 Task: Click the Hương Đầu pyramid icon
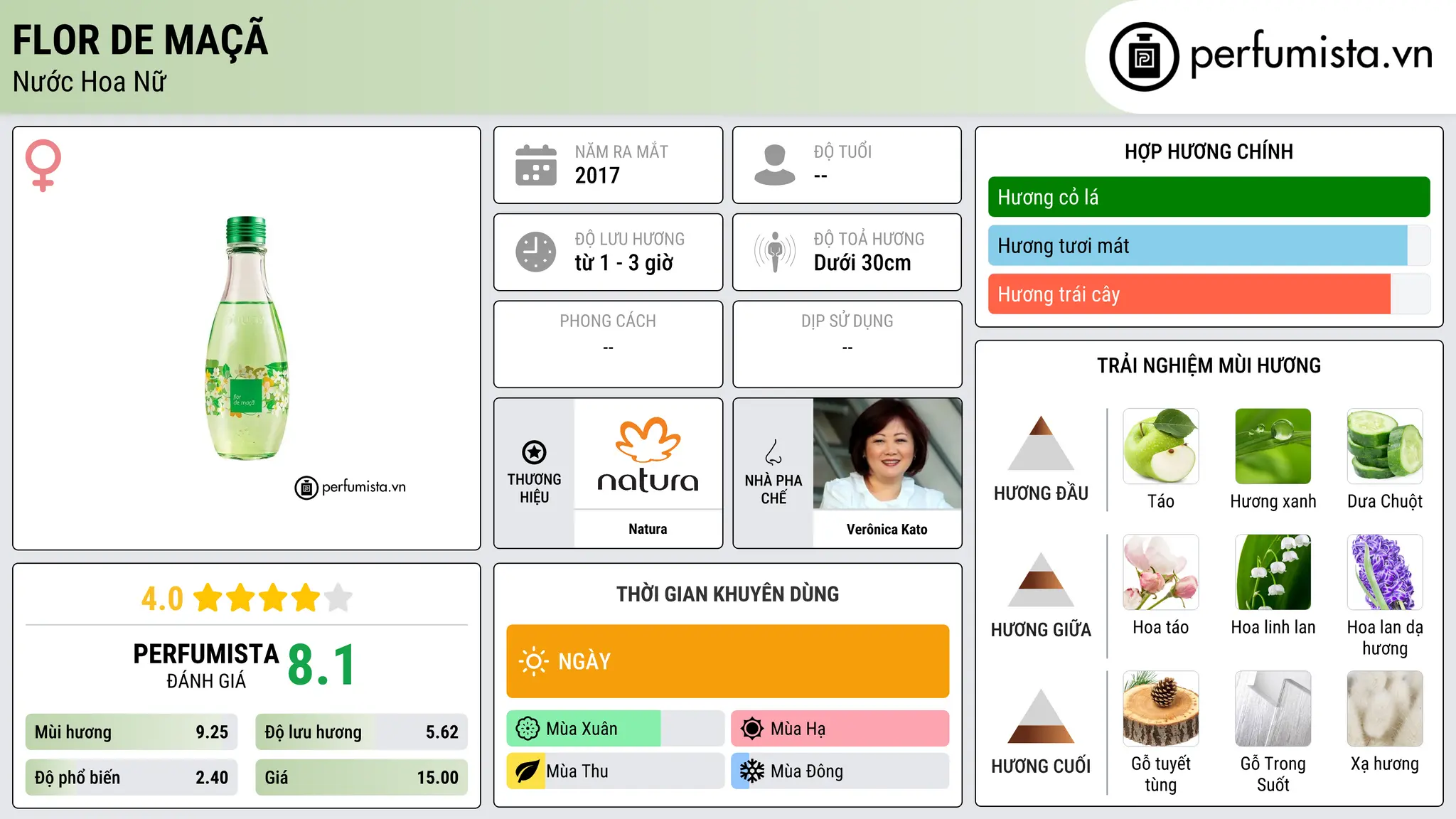(x=1041, y=443)
